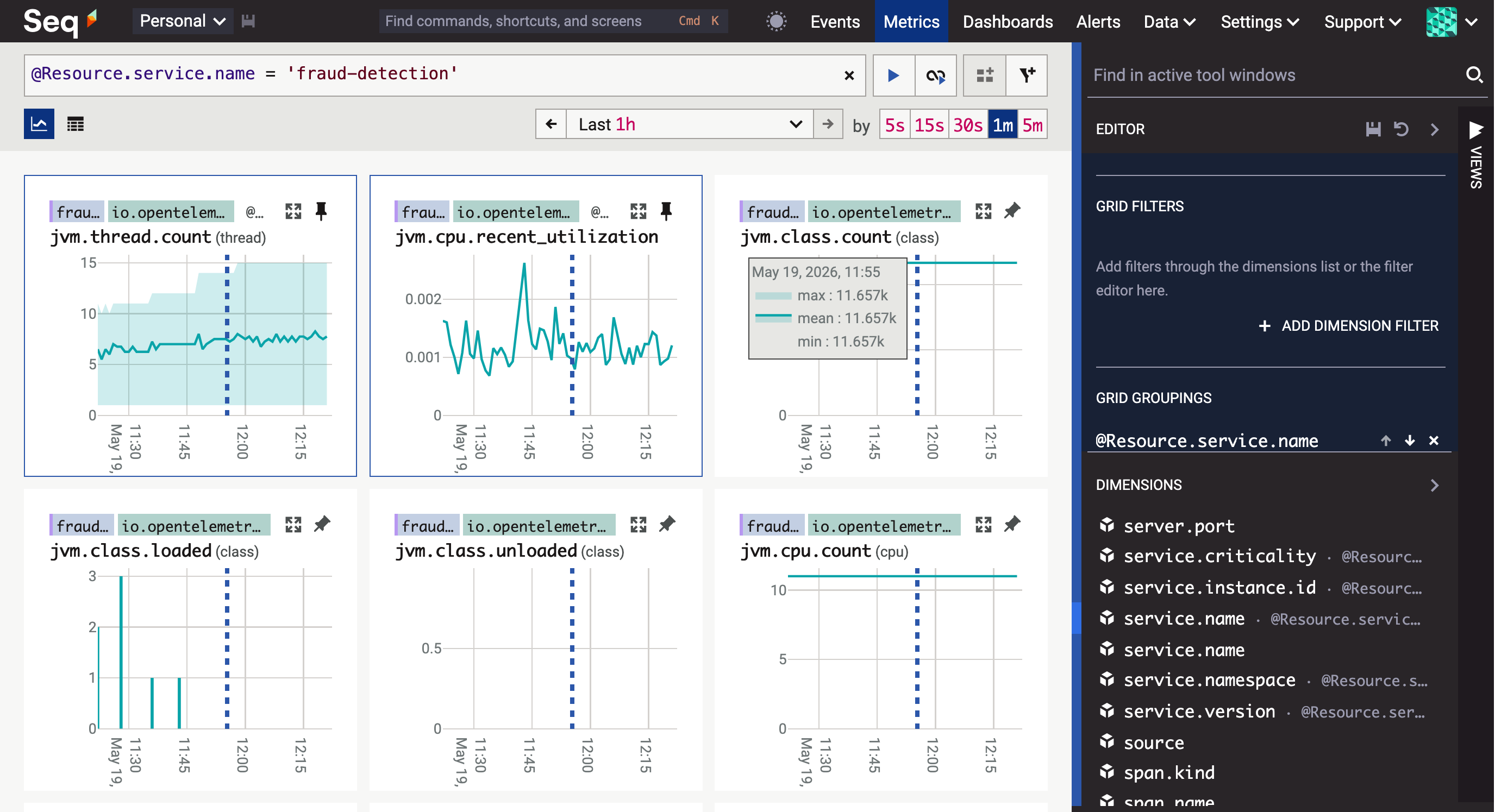The height and width of the screenshot is (812, 1495).
Task: Click the span.kind dimension cube icon
Action: point(1107,772)
